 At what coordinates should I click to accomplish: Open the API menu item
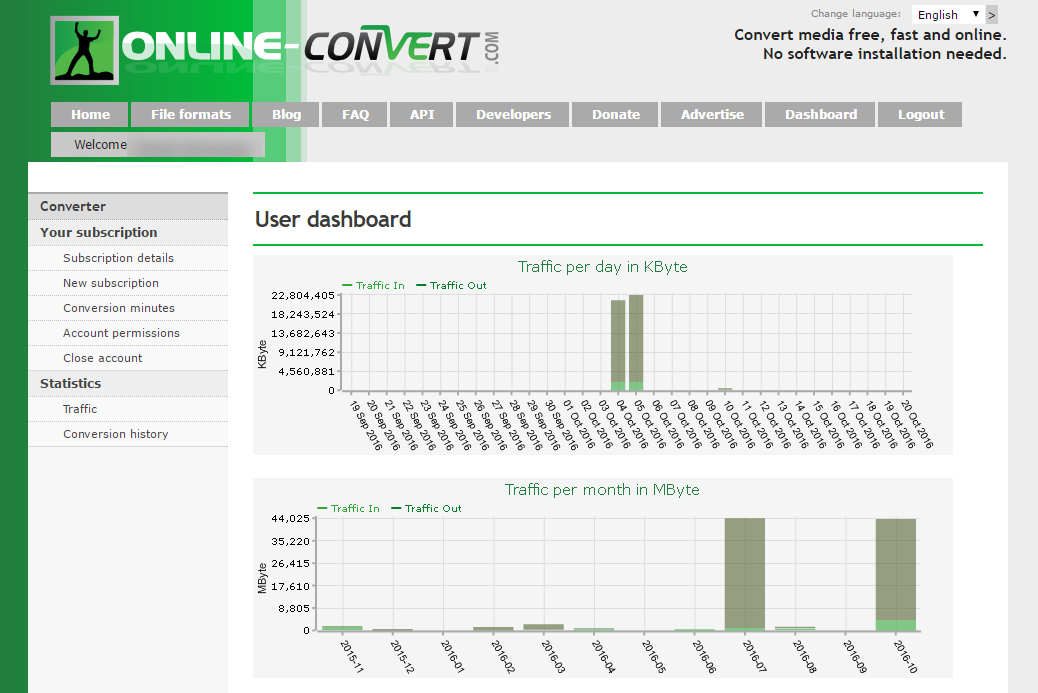point(422,115)
